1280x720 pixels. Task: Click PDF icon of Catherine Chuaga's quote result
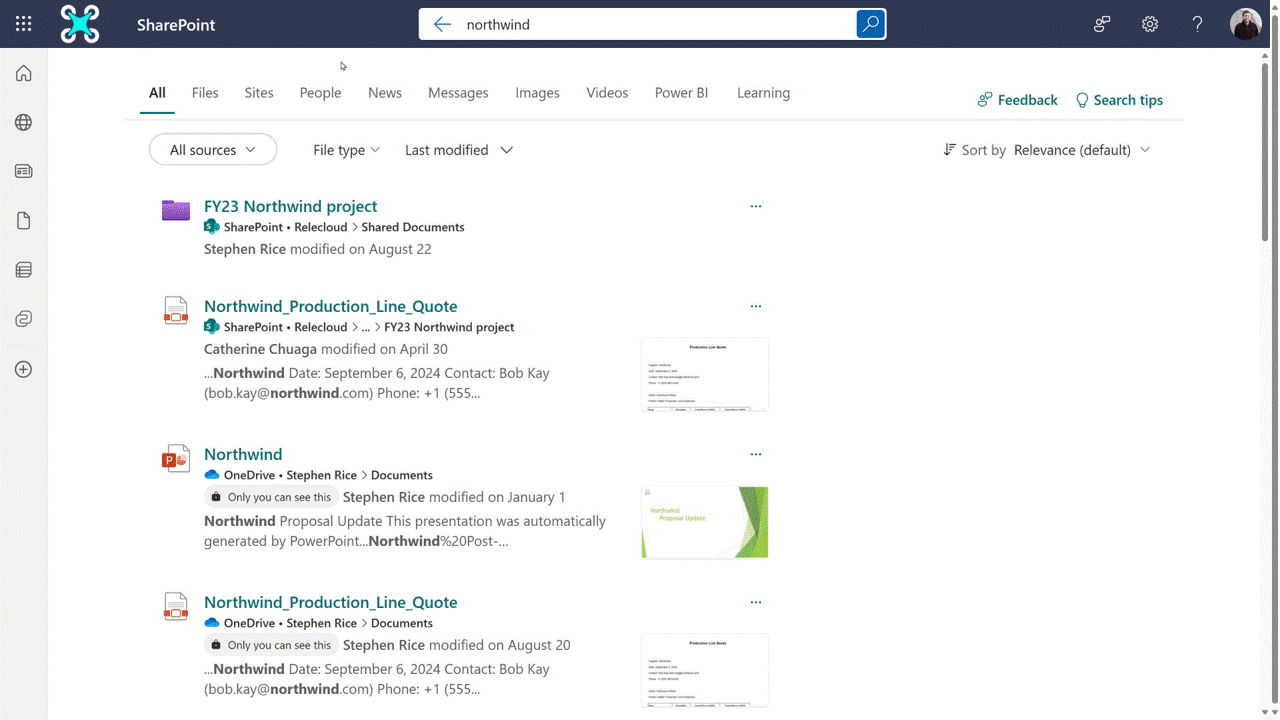[176, 310]
